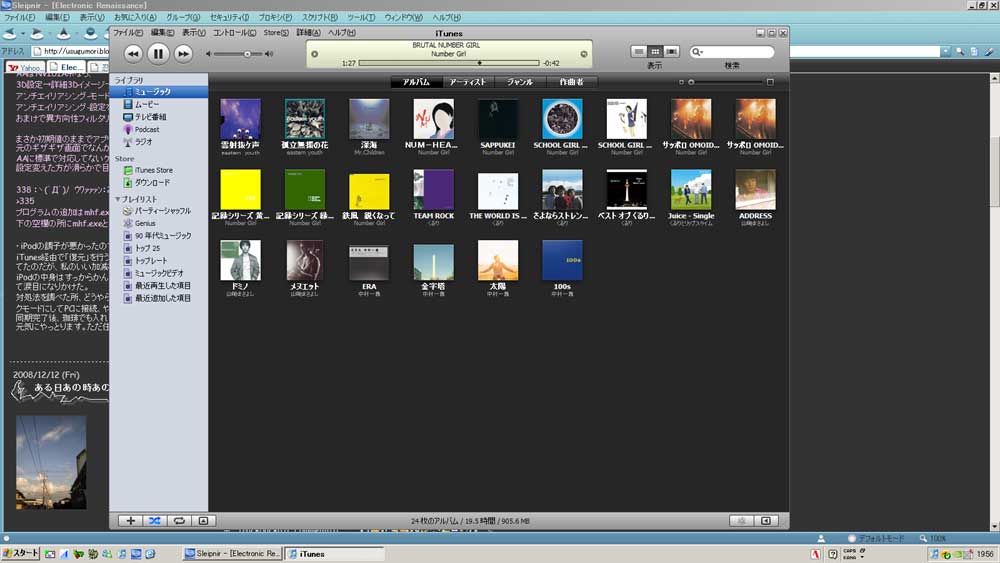Open the search magnifier options dropdown
The height and width of the screenshot is (563, 1000).
696,52
